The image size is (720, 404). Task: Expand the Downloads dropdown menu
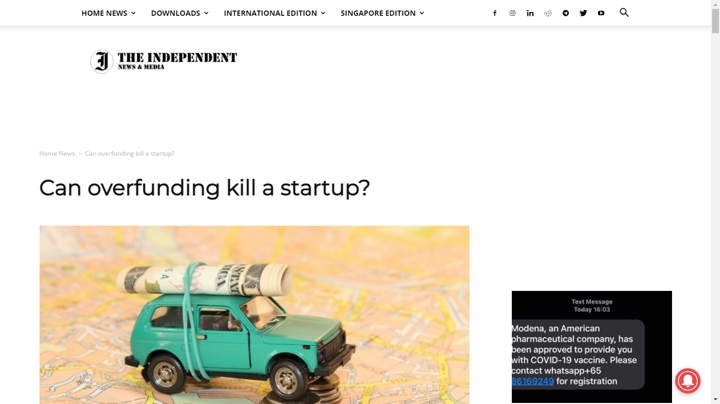pos(180,13)
